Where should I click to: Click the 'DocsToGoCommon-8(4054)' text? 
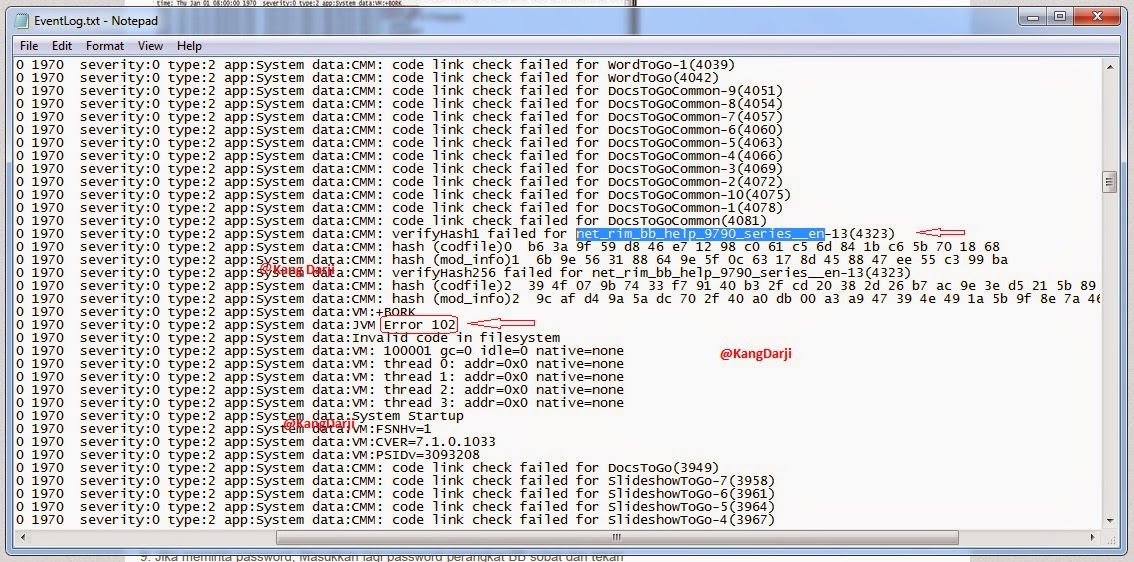pyautogui.click(x=696, y=103)
